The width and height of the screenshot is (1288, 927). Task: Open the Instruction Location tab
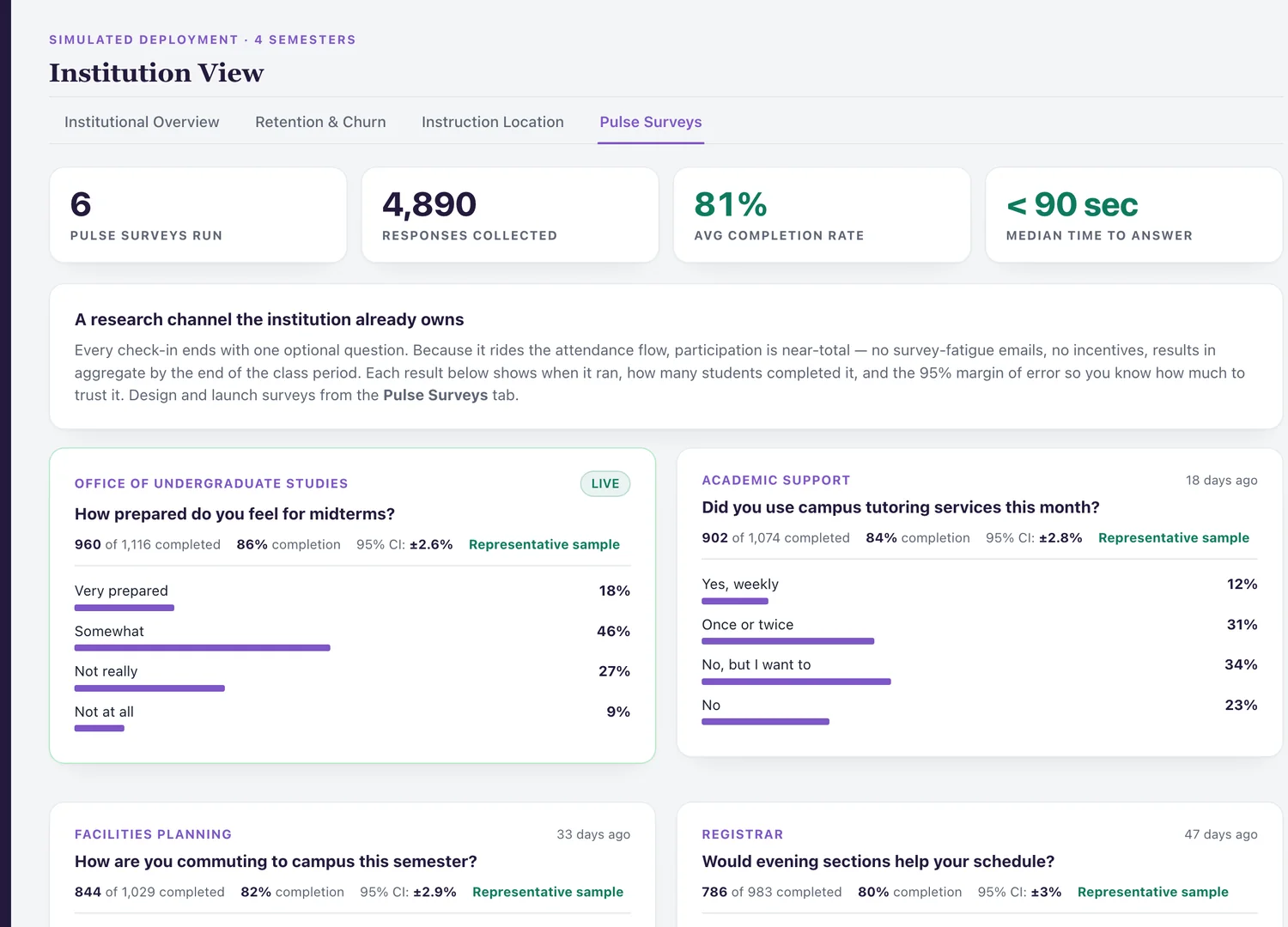(x=493, y=122)
